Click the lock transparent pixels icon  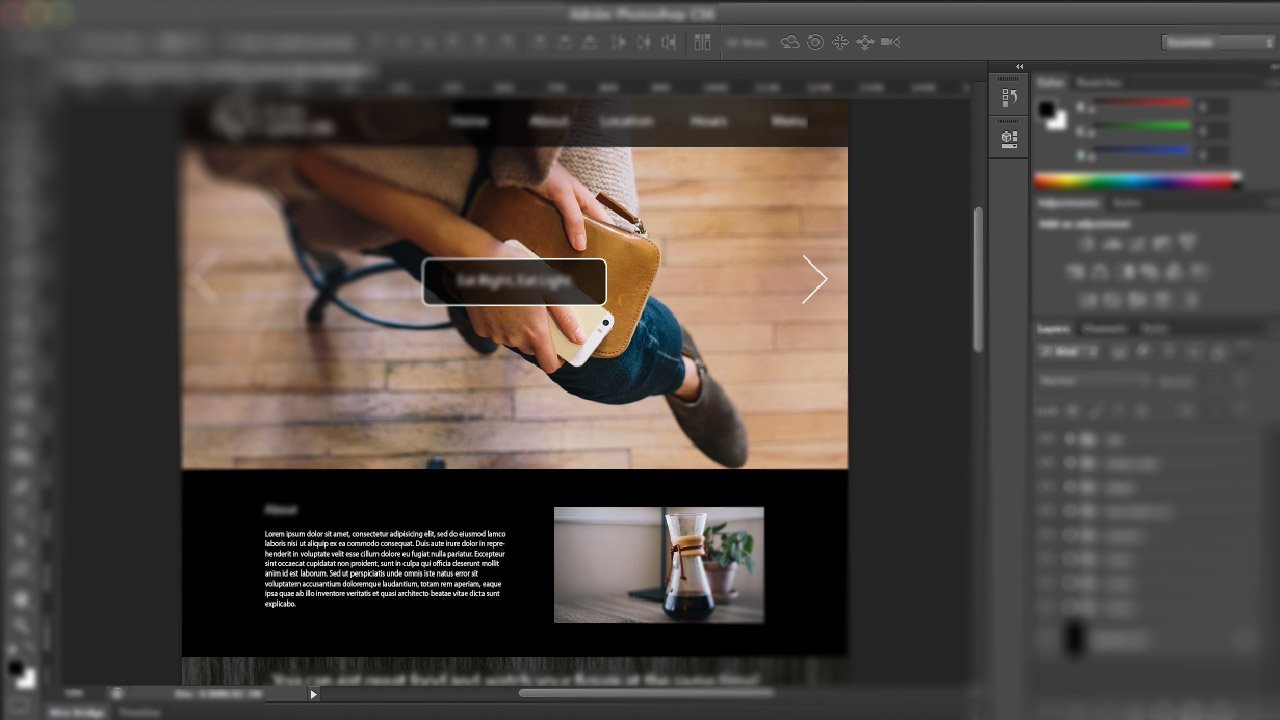1073,410
